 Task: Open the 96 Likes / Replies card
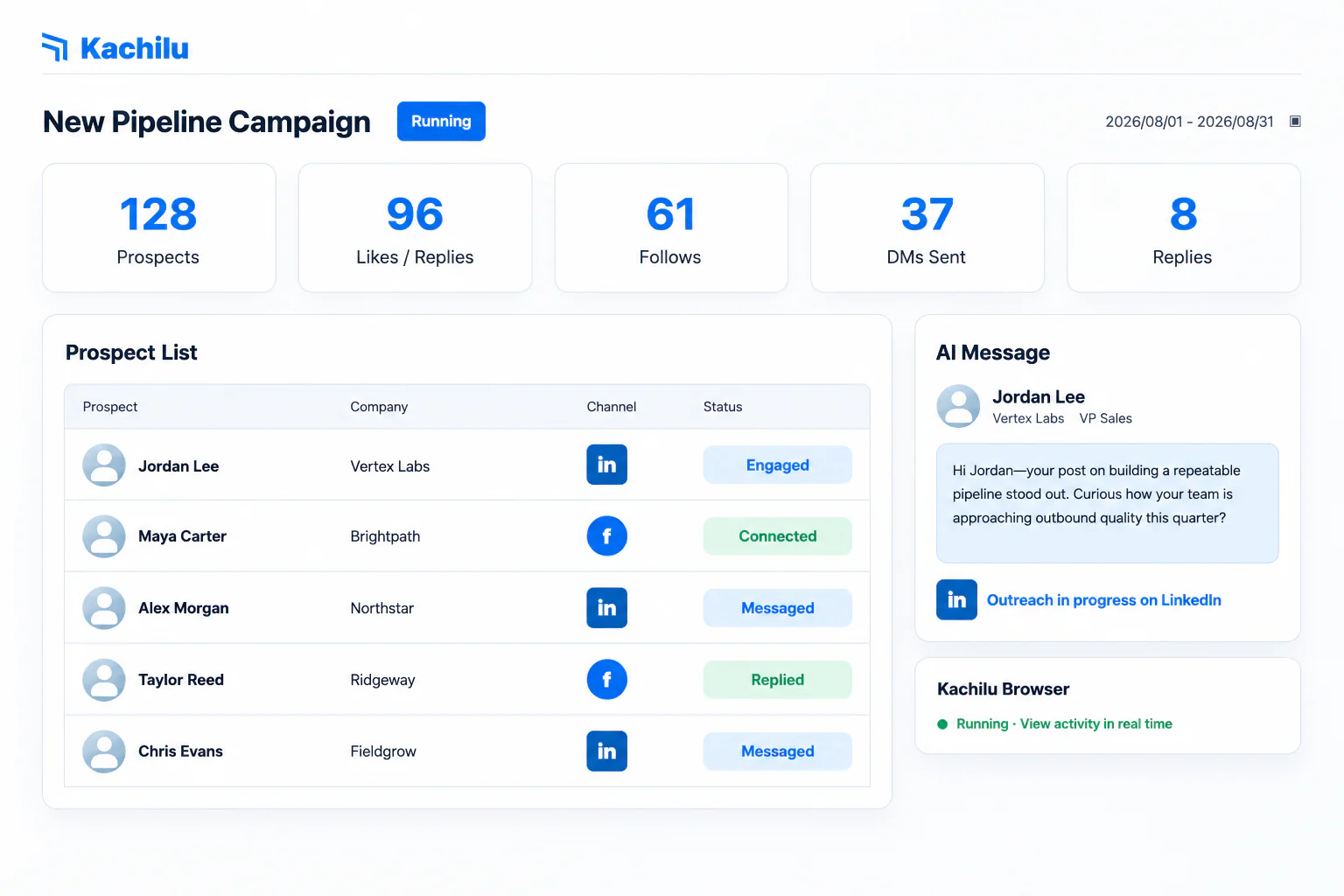coord(415,227)
